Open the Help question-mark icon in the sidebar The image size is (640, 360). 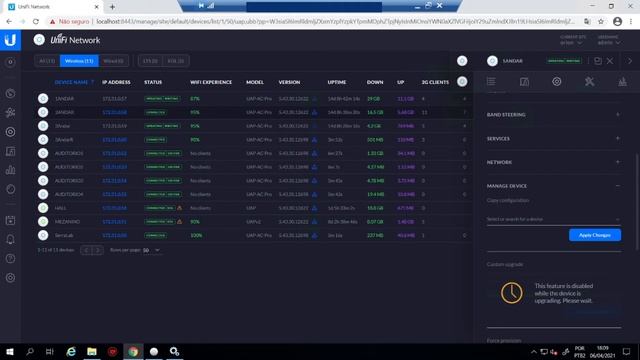coord(11,259)
